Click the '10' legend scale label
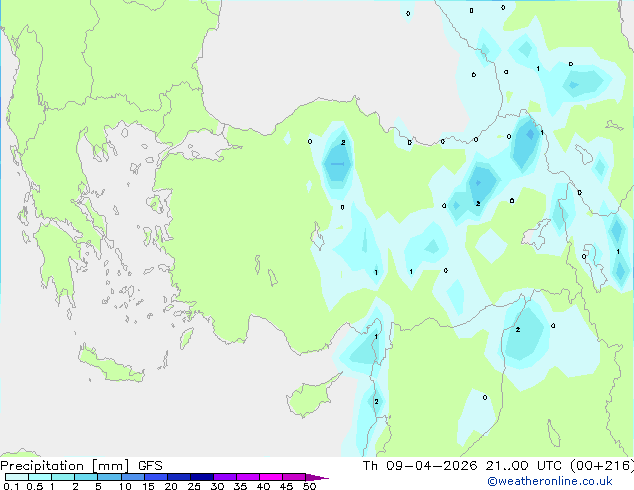This screenshot has width=634, height=490. pos(125,486)
